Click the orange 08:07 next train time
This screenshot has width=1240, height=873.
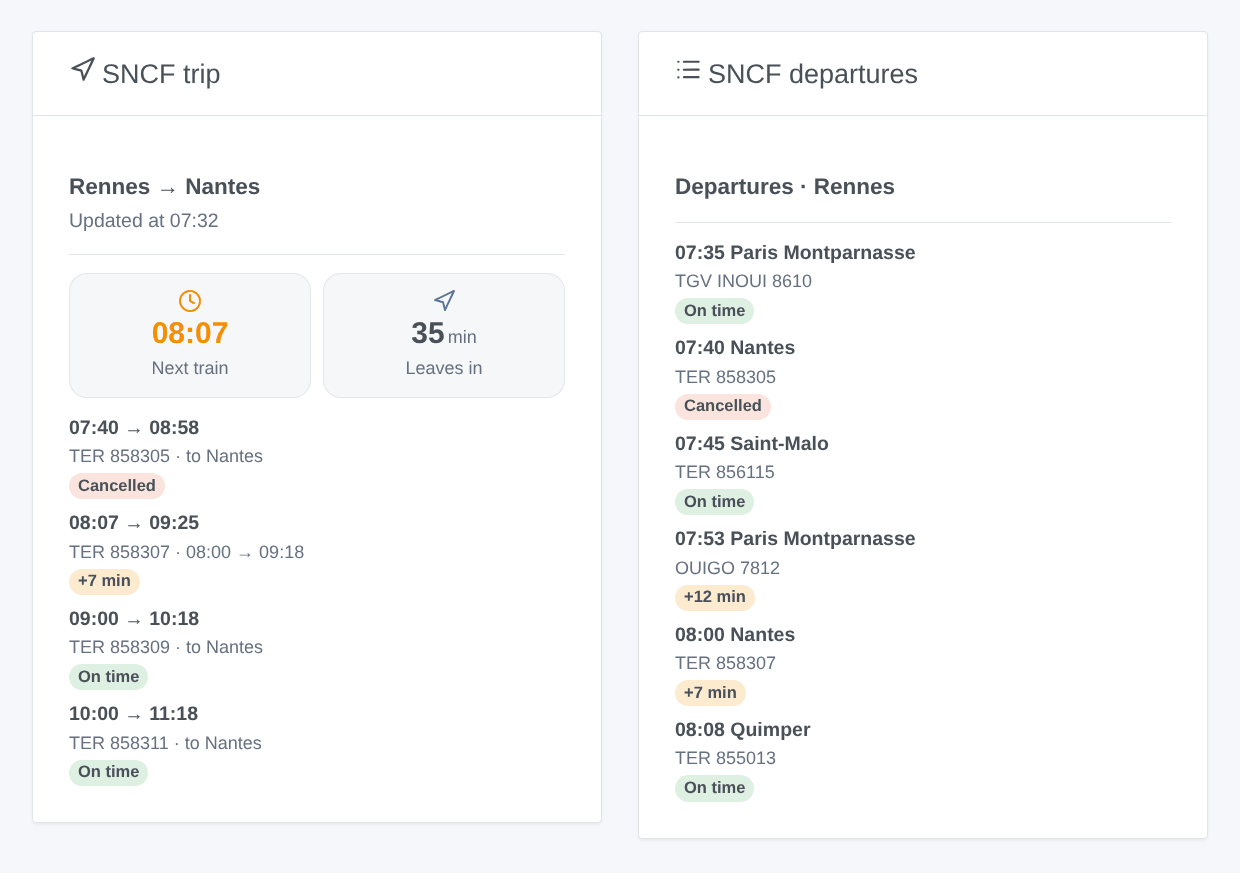click(190, 333)
